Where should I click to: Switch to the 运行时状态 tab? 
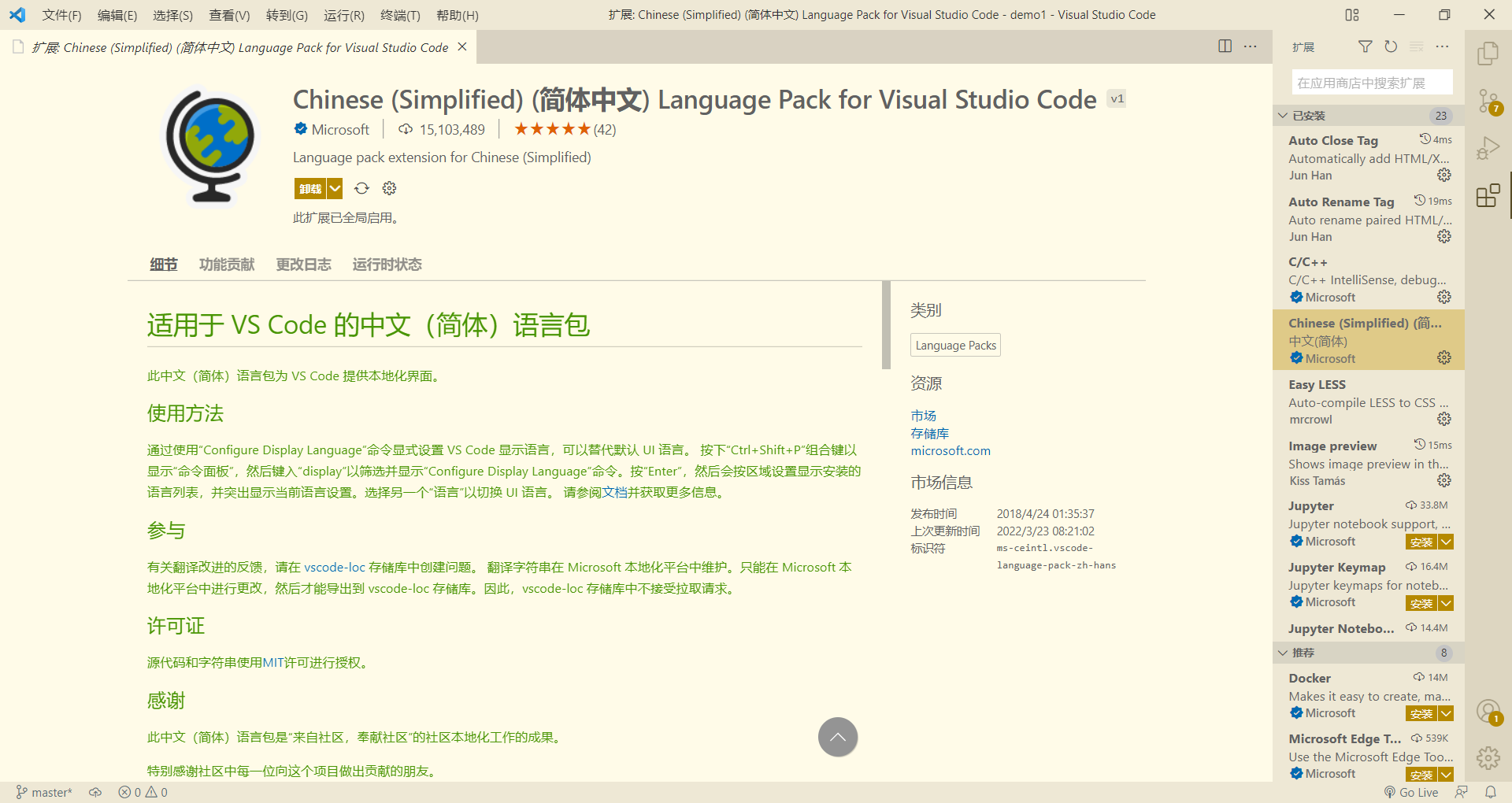tap(387, 265)
